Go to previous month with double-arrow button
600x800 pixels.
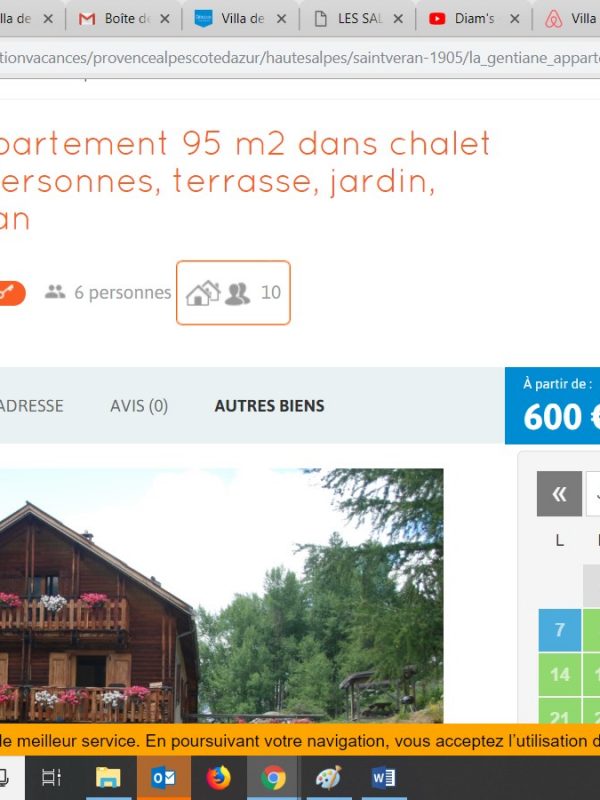click(x=559, y=494)
